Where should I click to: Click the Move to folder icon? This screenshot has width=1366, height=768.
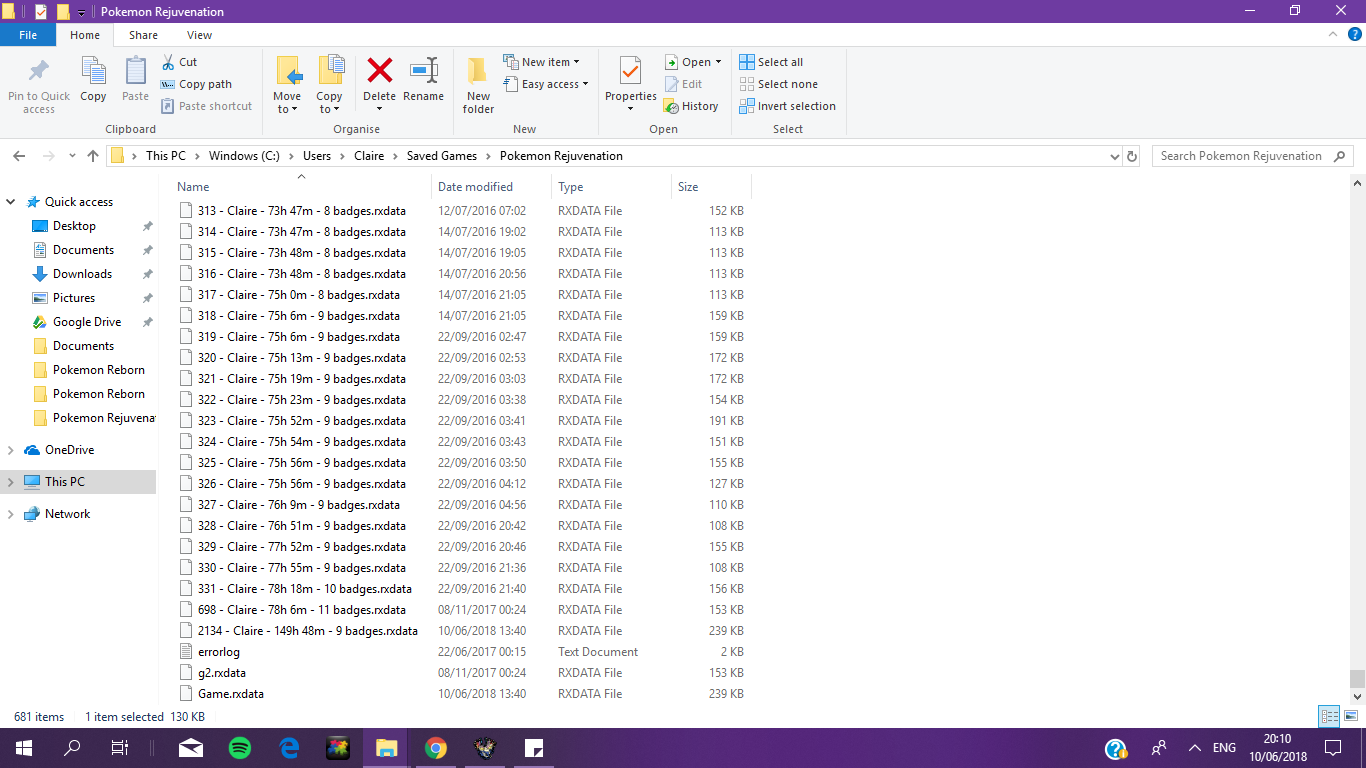(x=288, y=71)
